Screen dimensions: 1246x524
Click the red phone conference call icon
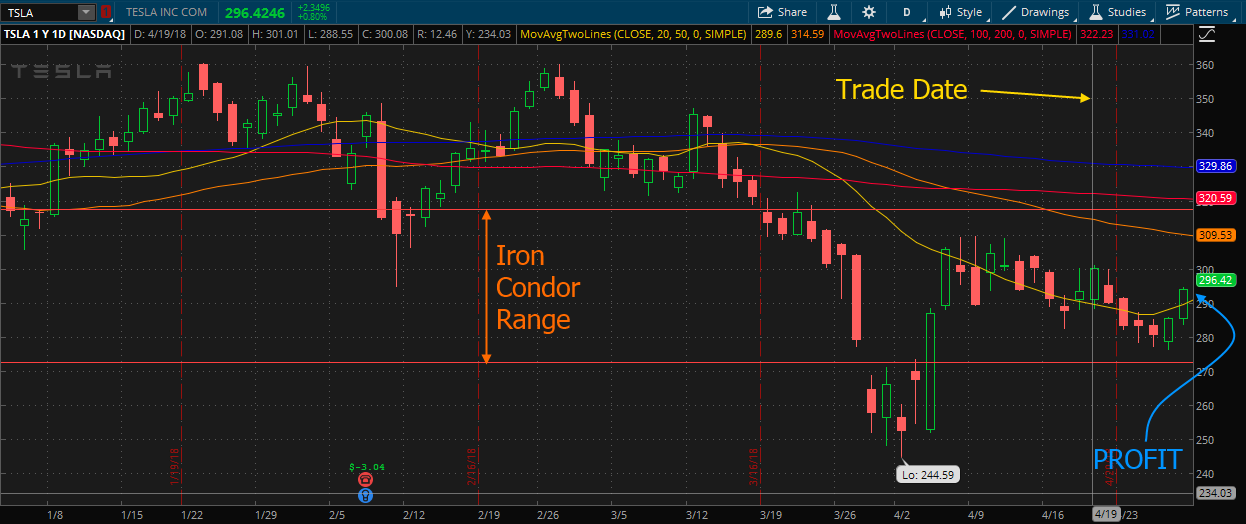(x=366, y=480)
